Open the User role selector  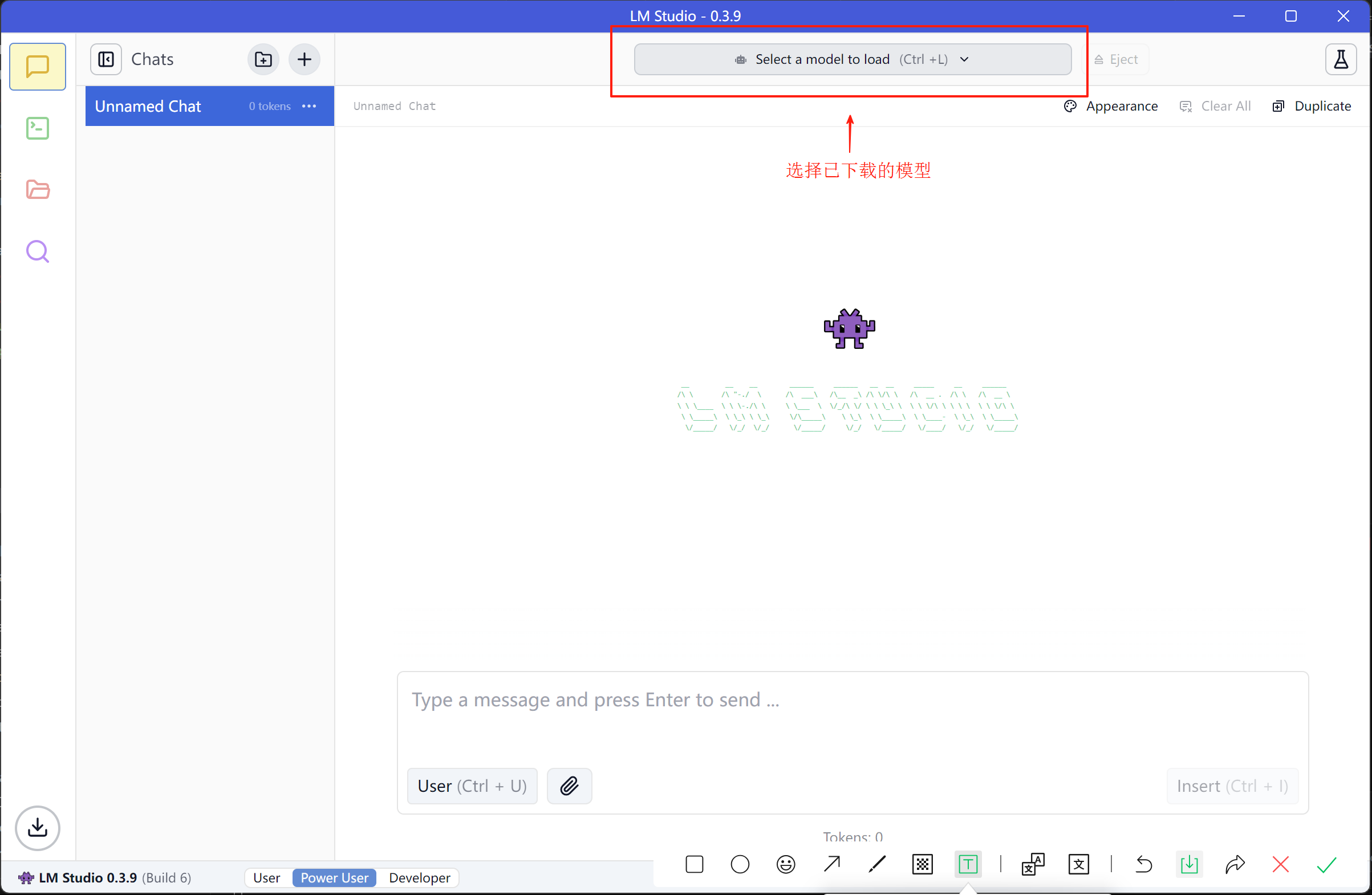pyautogui.click(x=472, y=786)
